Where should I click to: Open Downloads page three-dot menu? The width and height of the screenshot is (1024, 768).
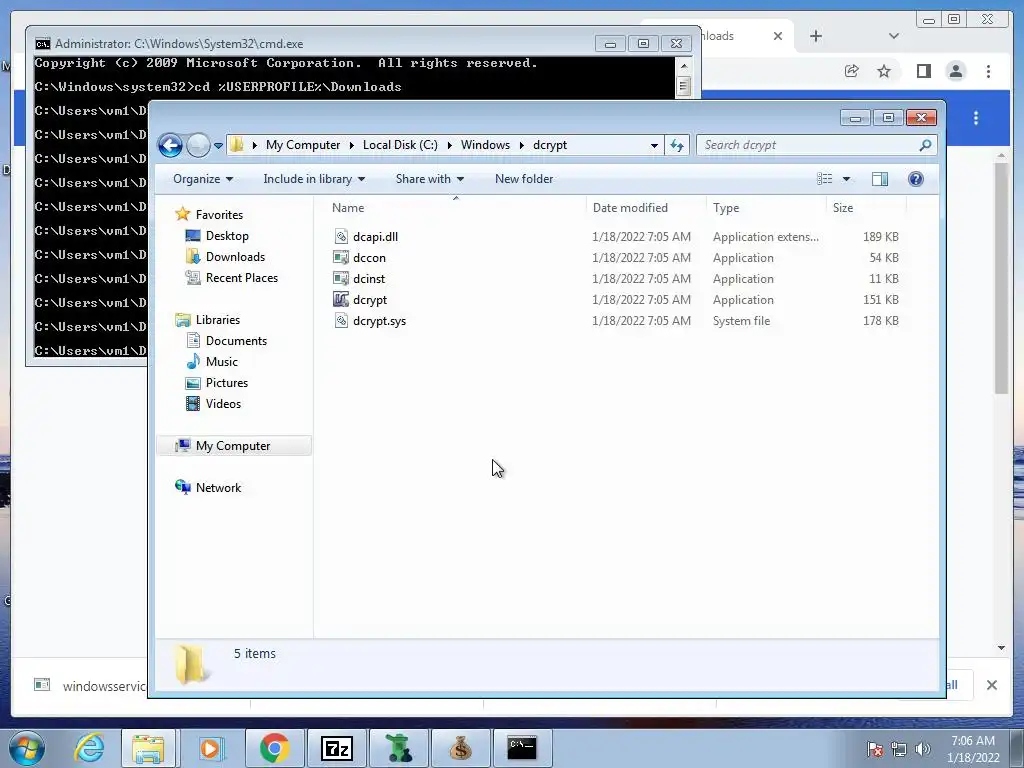coord(976,118)
